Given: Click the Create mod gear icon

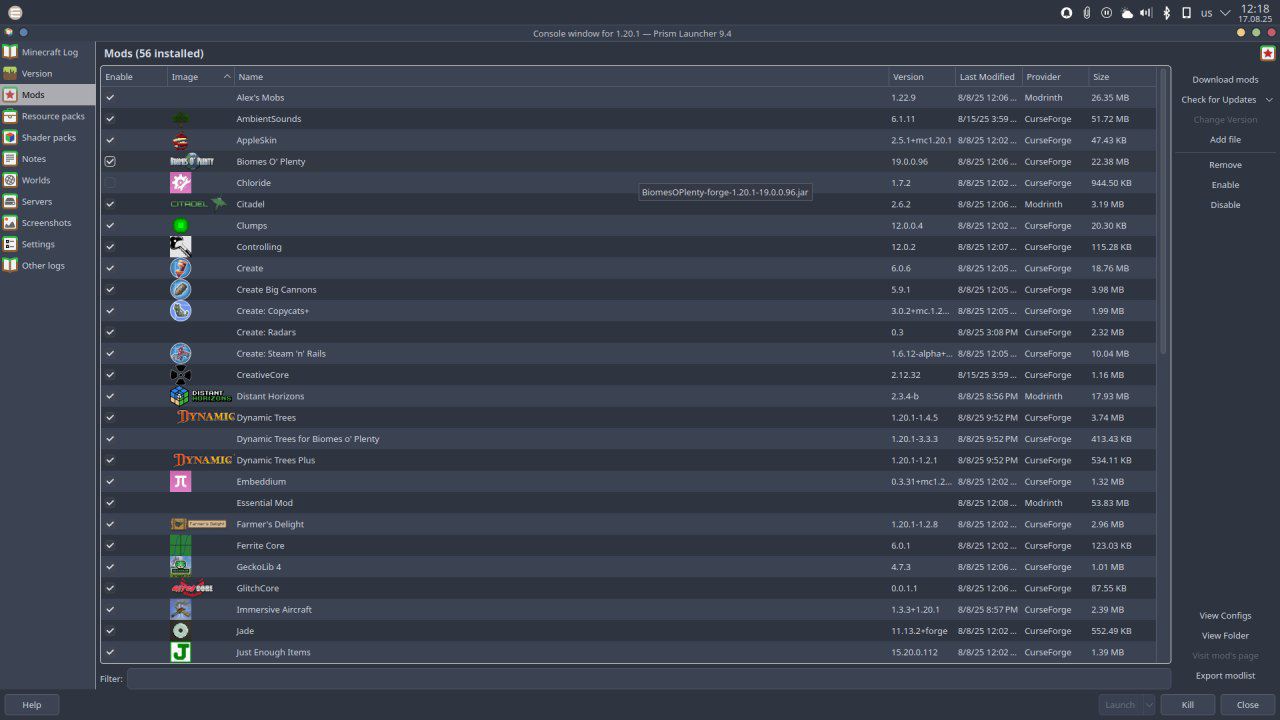Looking at the screenshot, I should [180, 268].
